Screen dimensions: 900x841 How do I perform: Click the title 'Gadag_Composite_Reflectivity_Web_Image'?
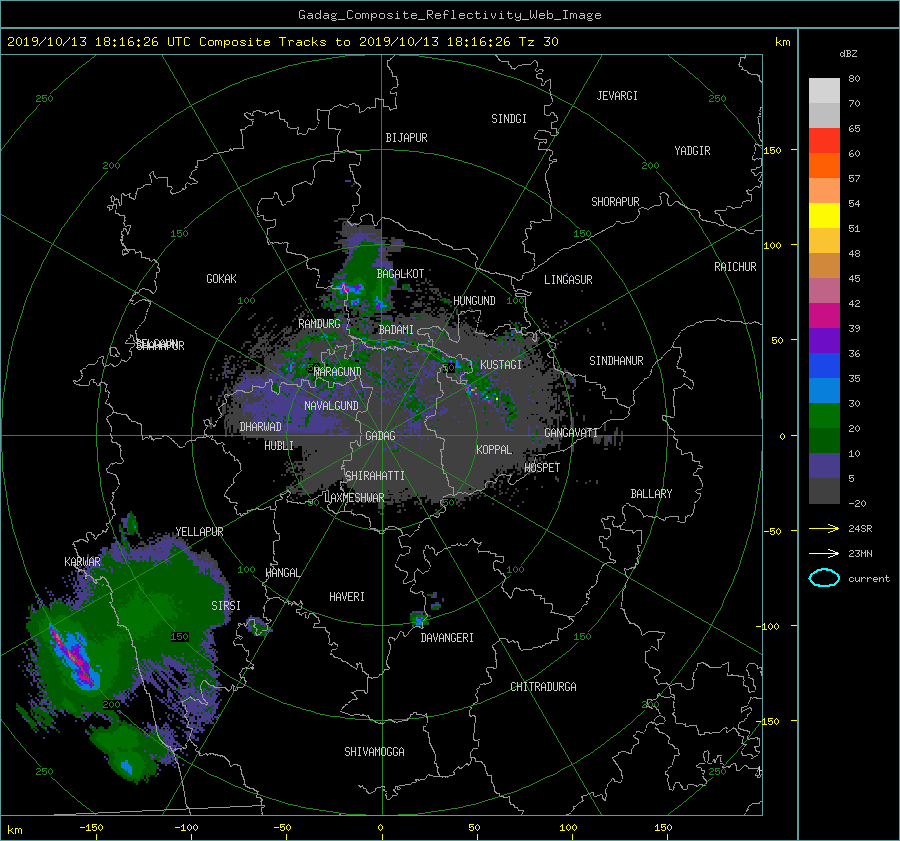[449, 15]
